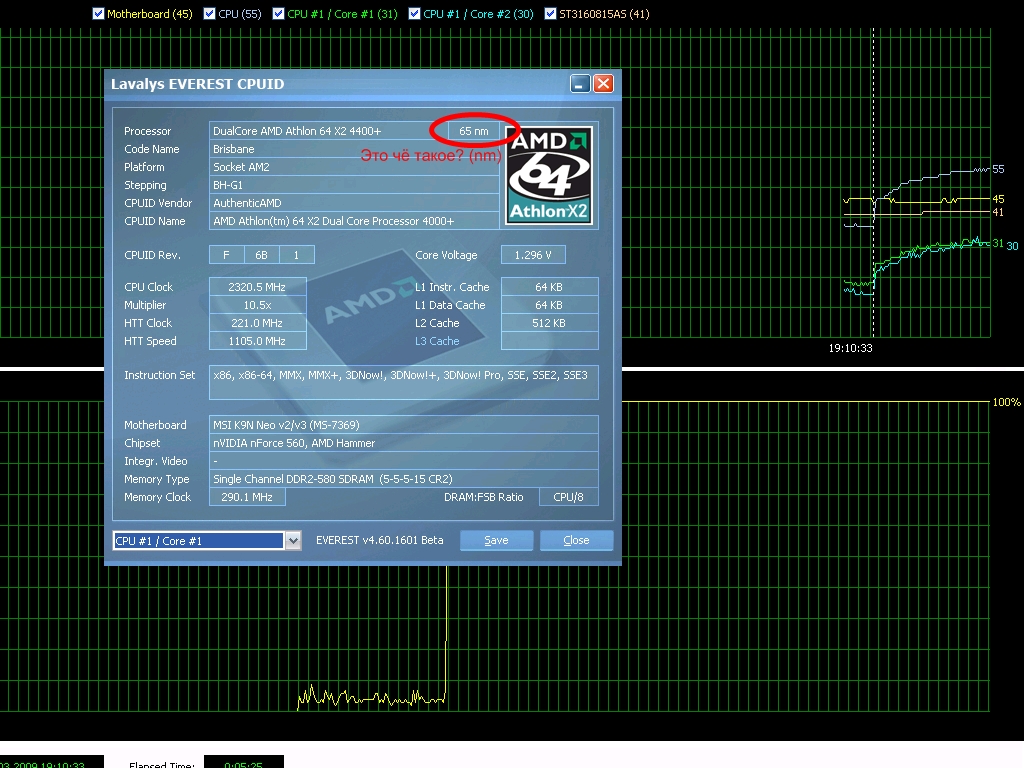The image size is (1024, 768).
Task: Click the DRAM:FSB Ratio CPU/8 value
Action: pyautogui.click(x=568, y=497)
